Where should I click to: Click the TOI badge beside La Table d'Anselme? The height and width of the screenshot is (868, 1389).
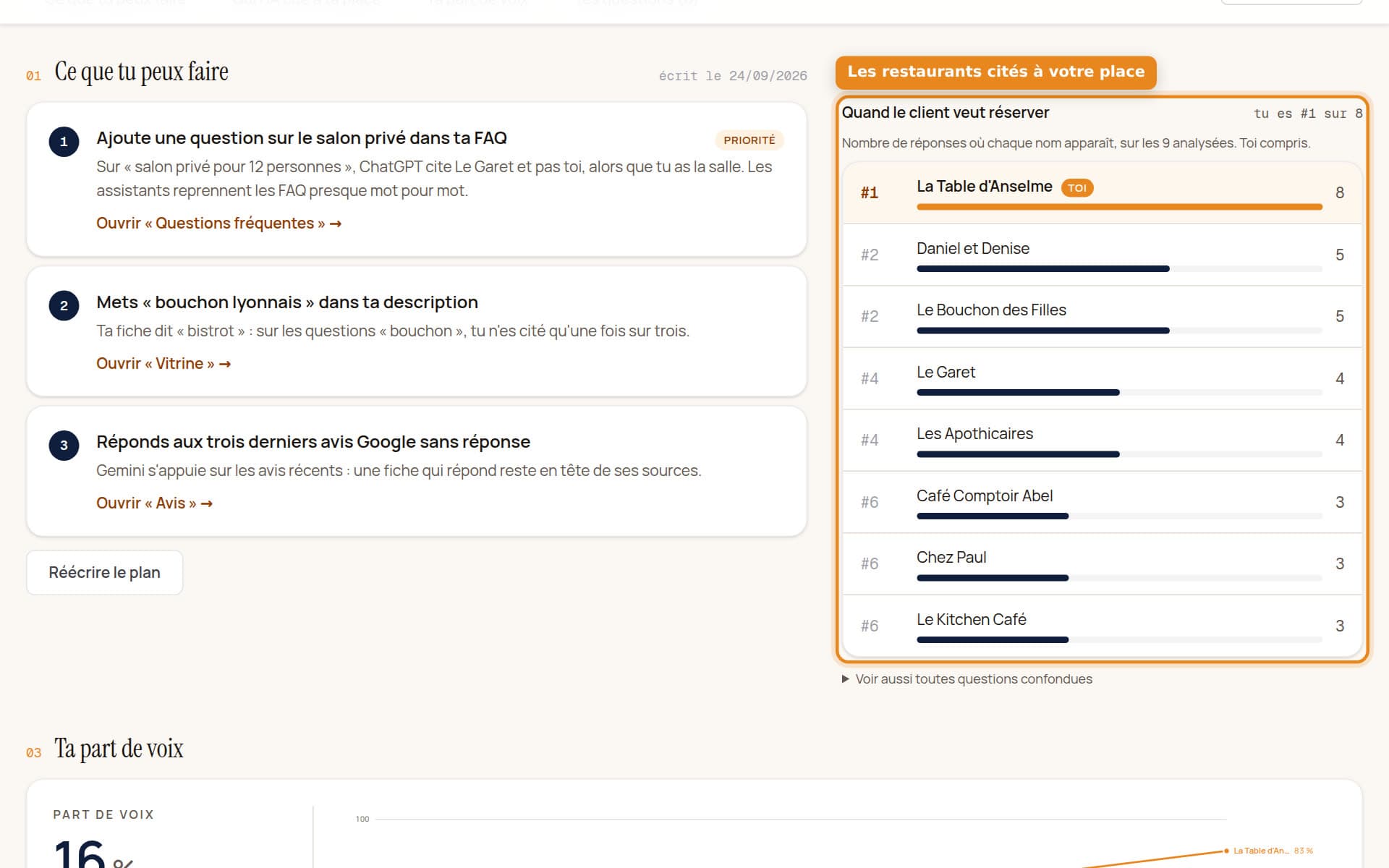click(1077, 187)
